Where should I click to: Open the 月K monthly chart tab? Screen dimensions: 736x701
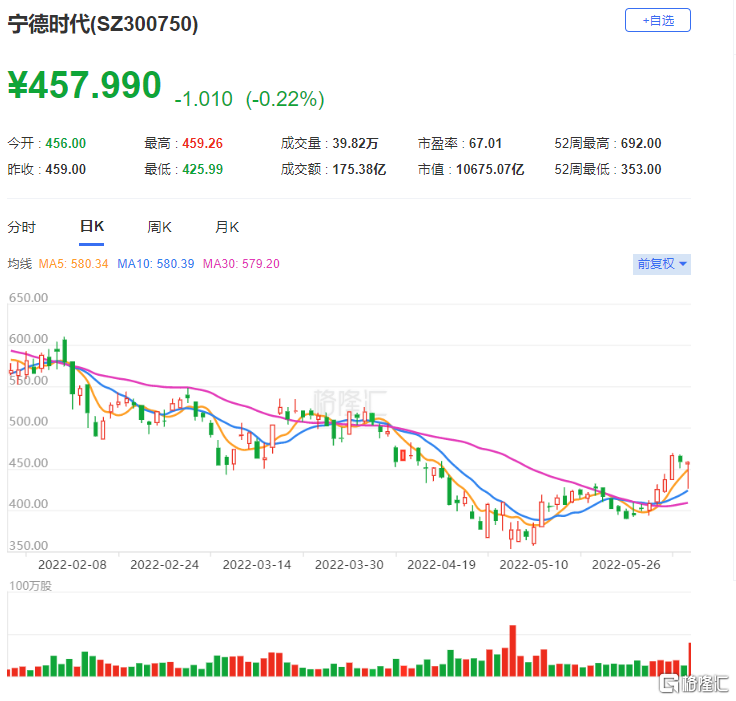tap(227, 227)
